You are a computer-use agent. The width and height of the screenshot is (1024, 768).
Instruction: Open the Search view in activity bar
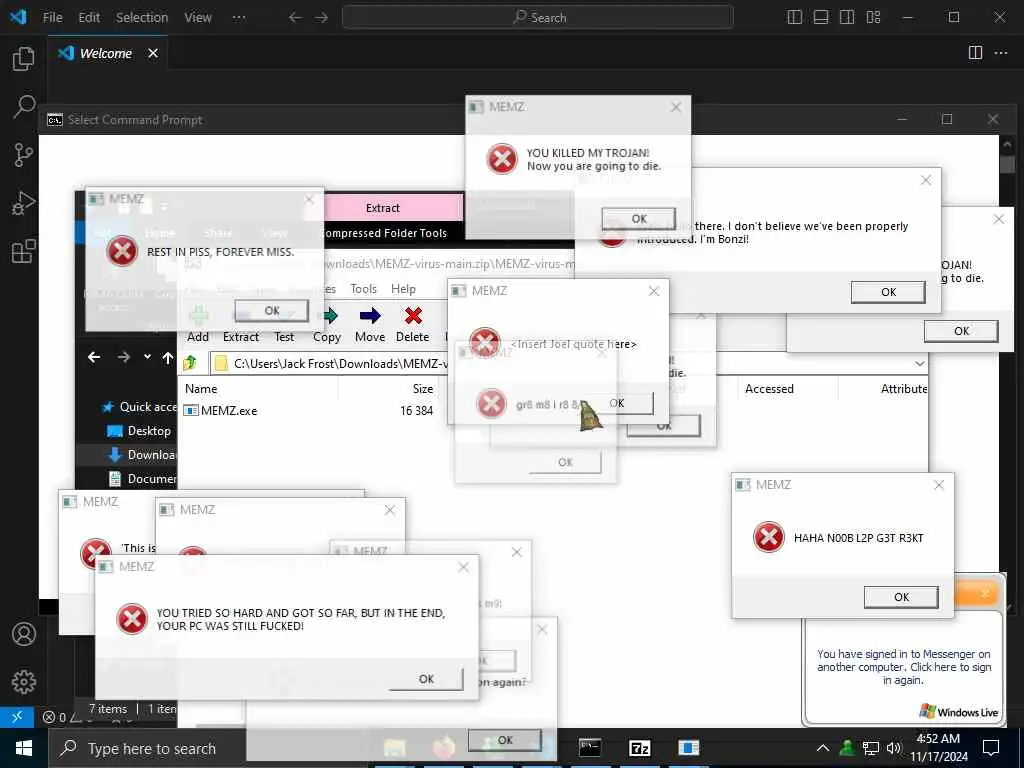point(24,106)
